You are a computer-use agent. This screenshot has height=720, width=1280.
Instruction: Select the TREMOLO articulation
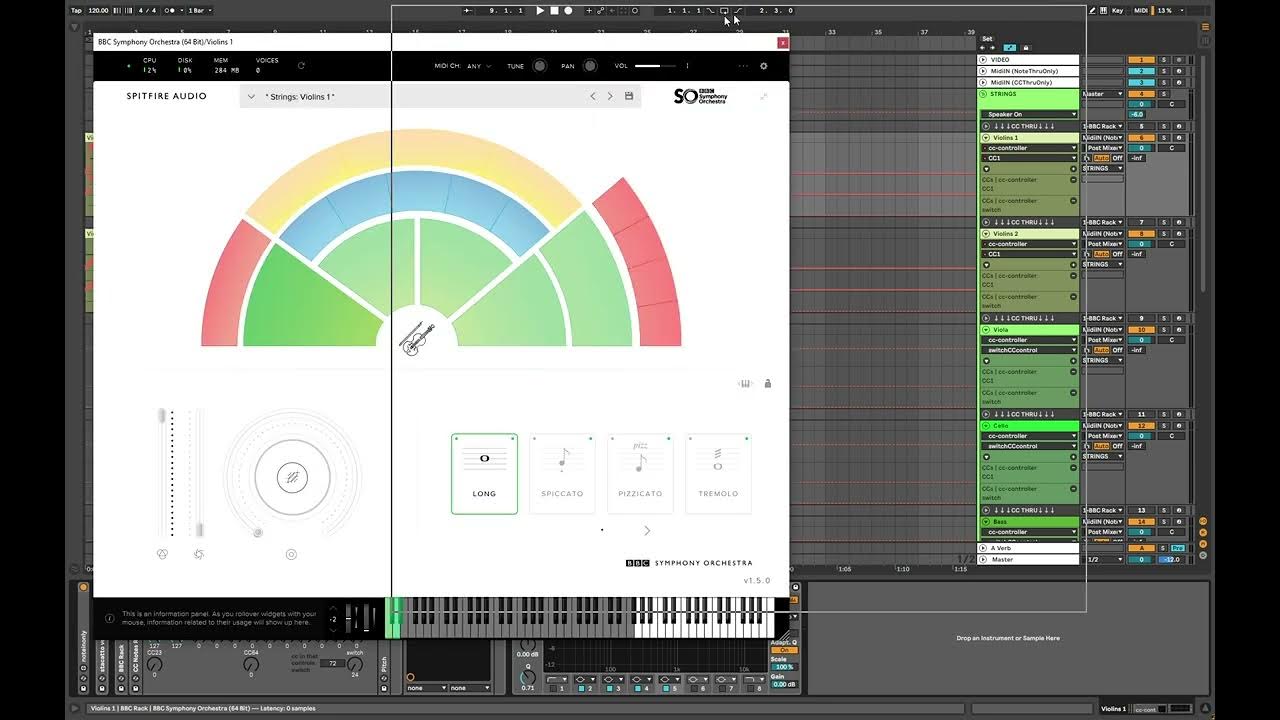718,474
